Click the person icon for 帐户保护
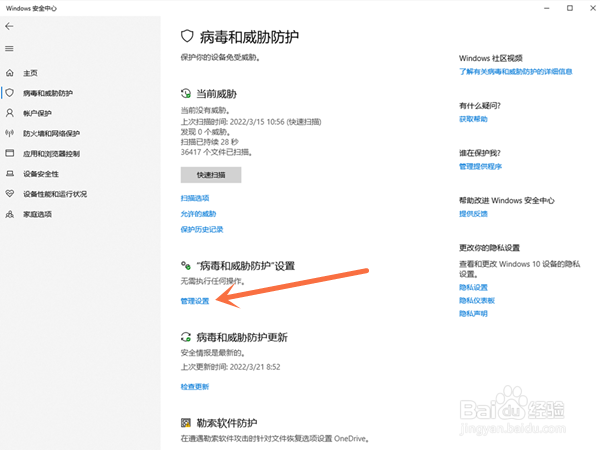The width and height of the screenshot is (600, 450). (10, 113)
